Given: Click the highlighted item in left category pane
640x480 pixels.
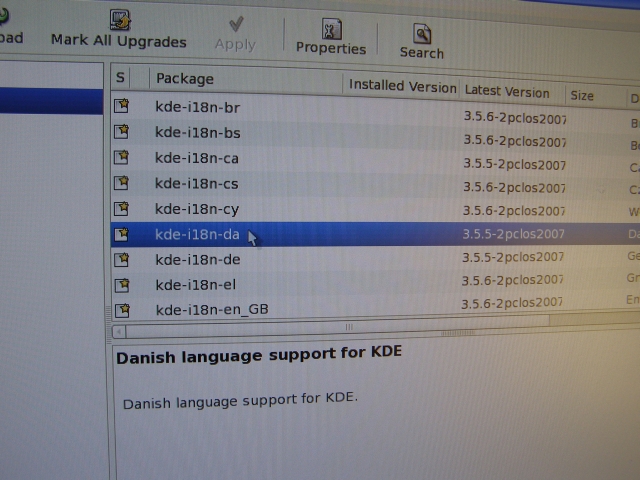Looking at the screenshot, I should coord(51,101).
